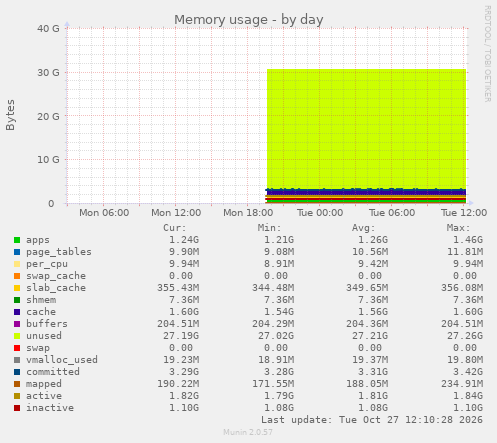
Task: Click the unused current value 27.19G
Action: pos(181,336)
